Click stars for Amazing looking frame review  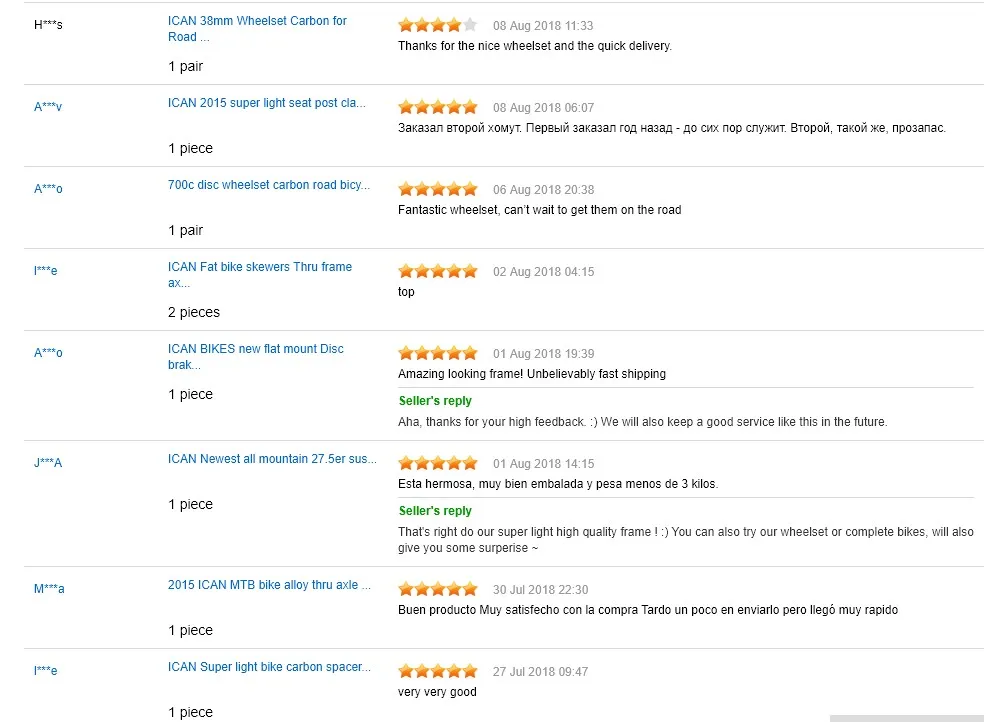tap(437, 353)
